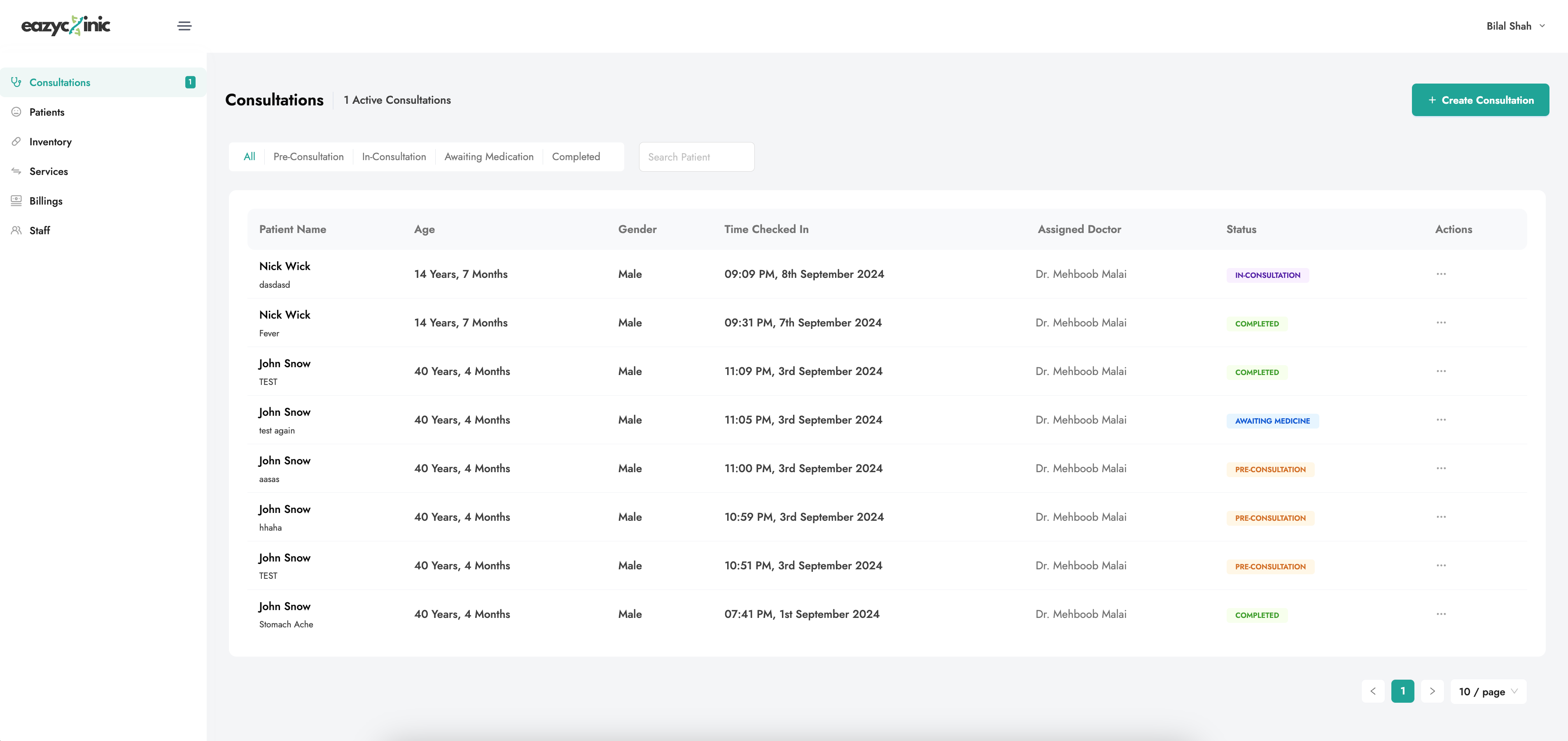Click the Inventory pill icon
This screenshot has width=1568, height=741.
click(x=16, y=141)
